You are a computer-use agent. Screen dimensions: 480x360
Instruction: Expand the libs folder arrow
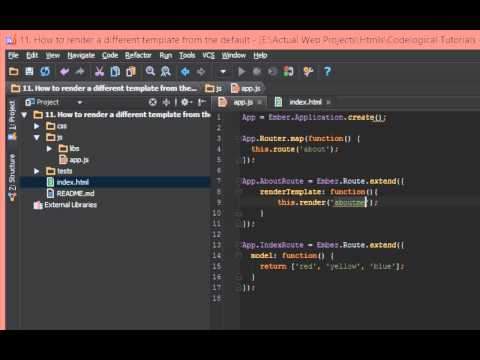click(49, 149)
